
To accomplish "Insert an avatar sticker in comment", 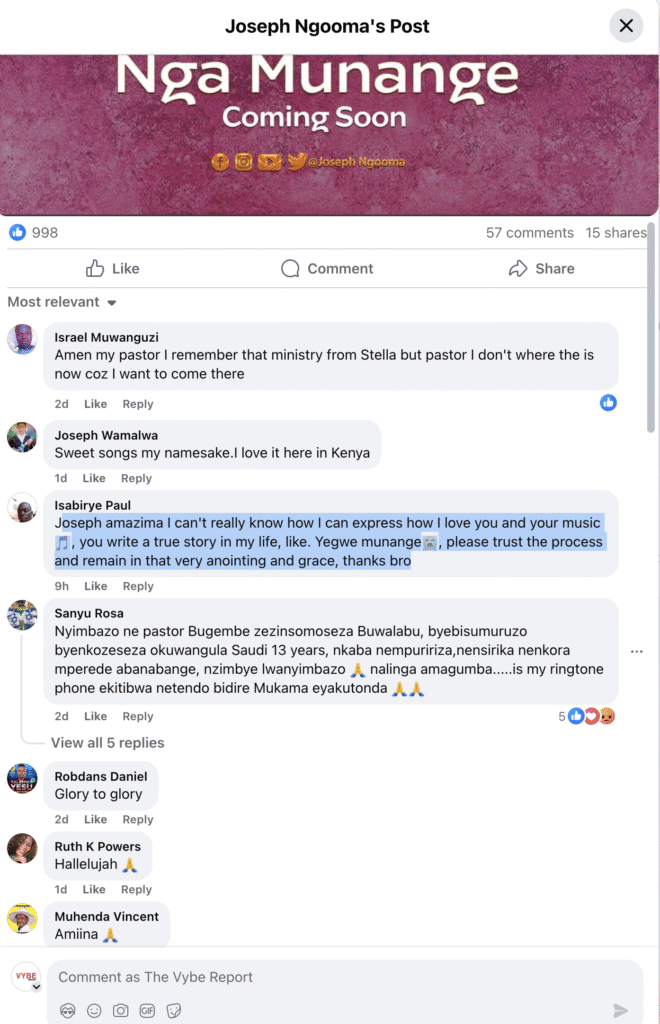I will tap(68, 1010).
